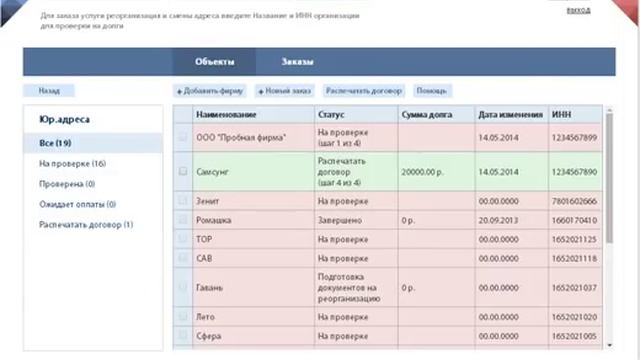Click the vertical scrollbar thumb
640x360 pixels.
[609, 178]
